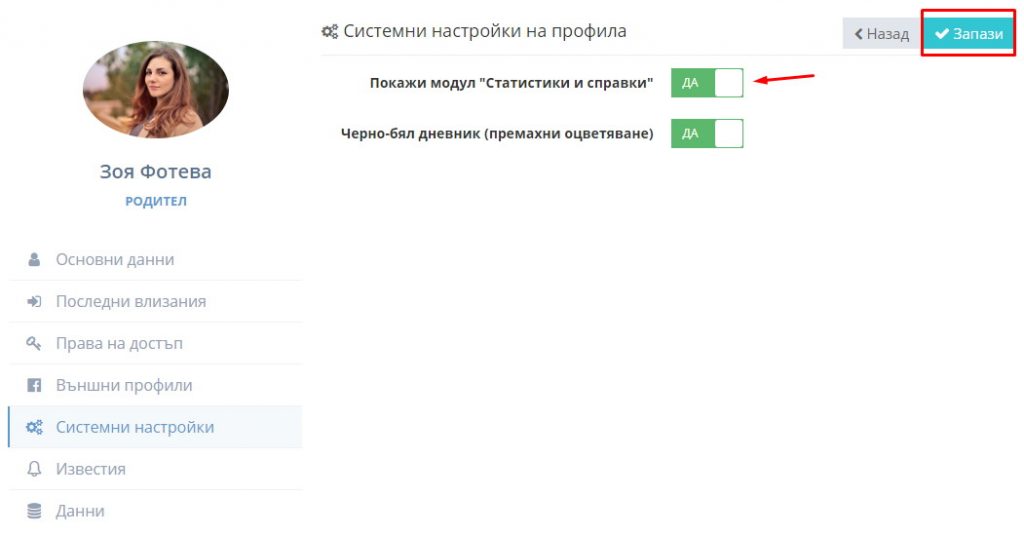Click Зоя Фотева's profile photo

pyautogui.click(x=155, y=89)
